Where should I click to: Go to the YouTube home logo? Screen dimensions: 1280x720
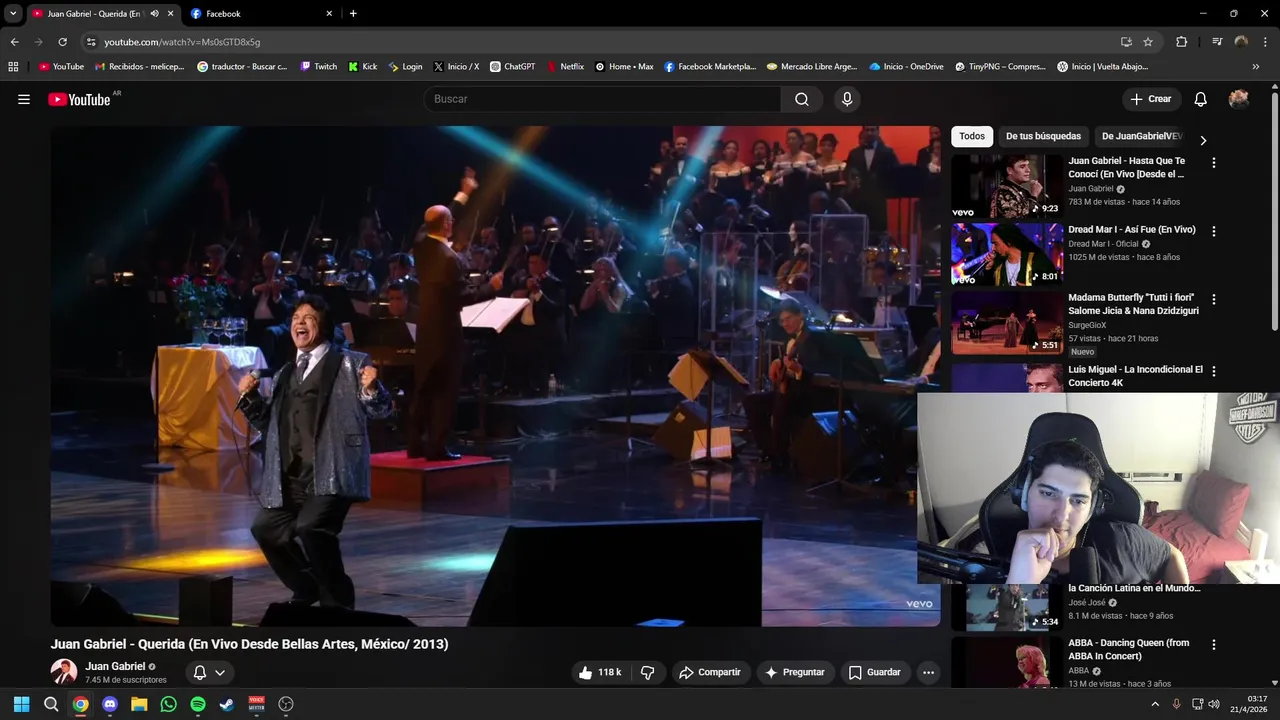point(79,99)
